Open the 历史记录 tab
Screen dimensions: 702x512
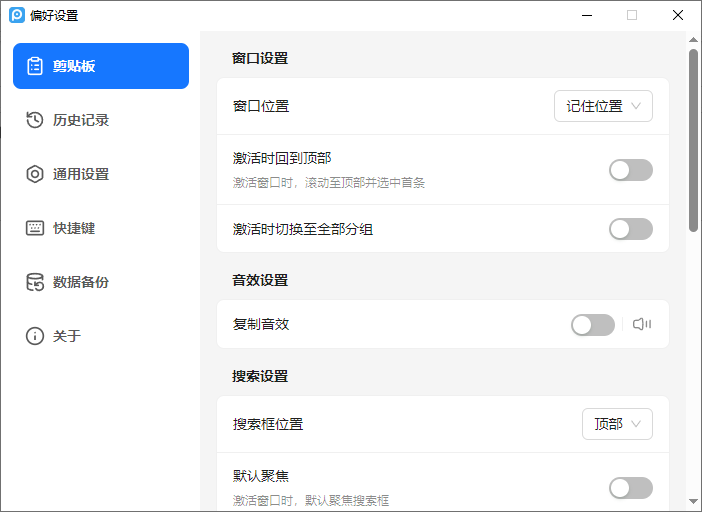(81, 120)
